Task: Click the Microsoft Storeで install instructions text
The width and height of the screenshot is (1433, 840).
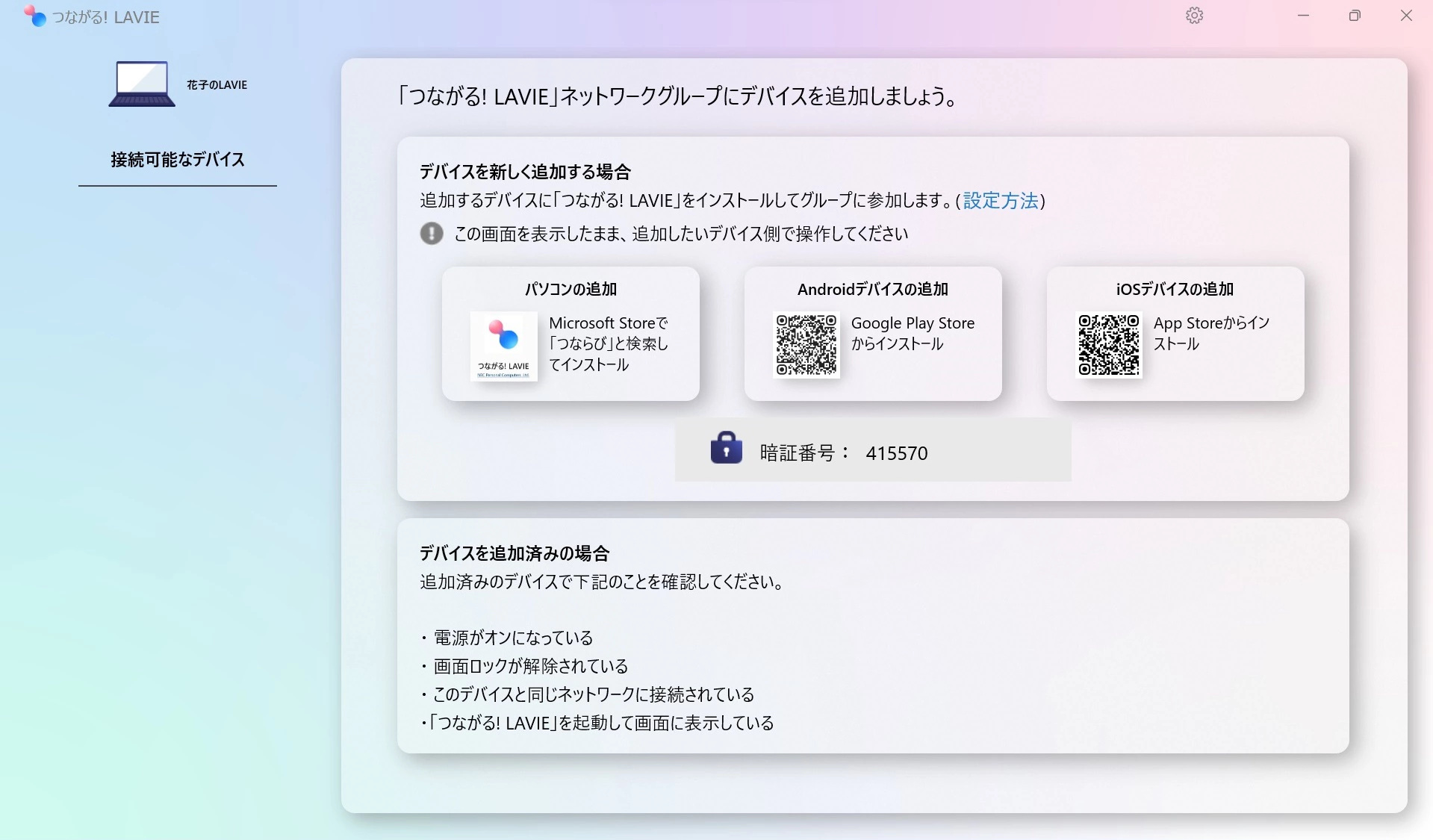Action: (x=609, y=343)
